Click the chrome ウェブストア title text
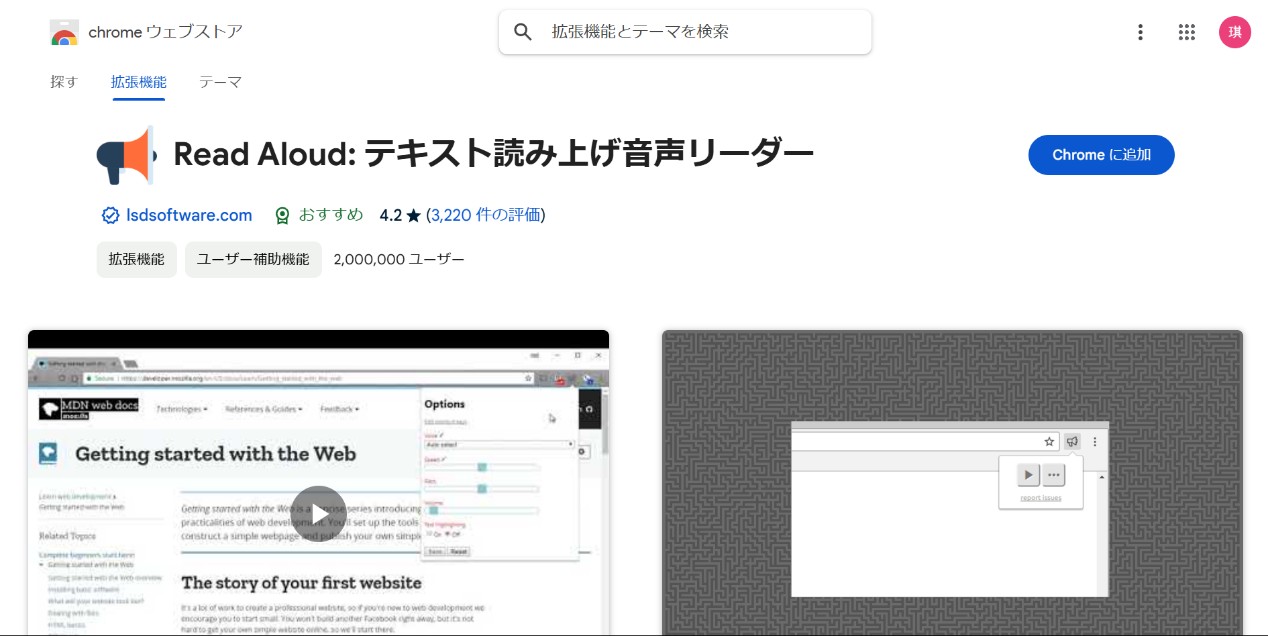 [x=165, y=32]
